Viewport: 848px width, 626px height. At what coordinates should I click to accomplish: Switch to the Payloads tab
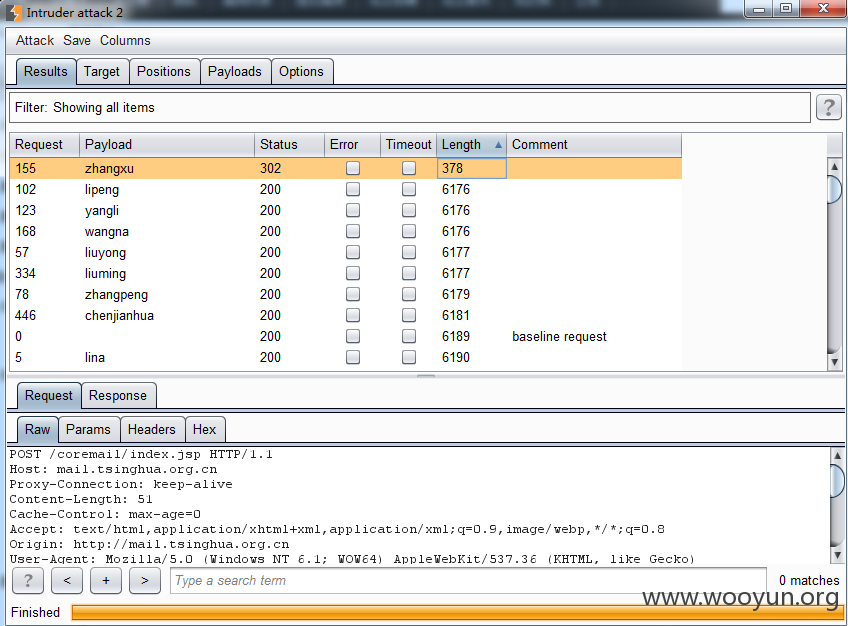point(235,71)
